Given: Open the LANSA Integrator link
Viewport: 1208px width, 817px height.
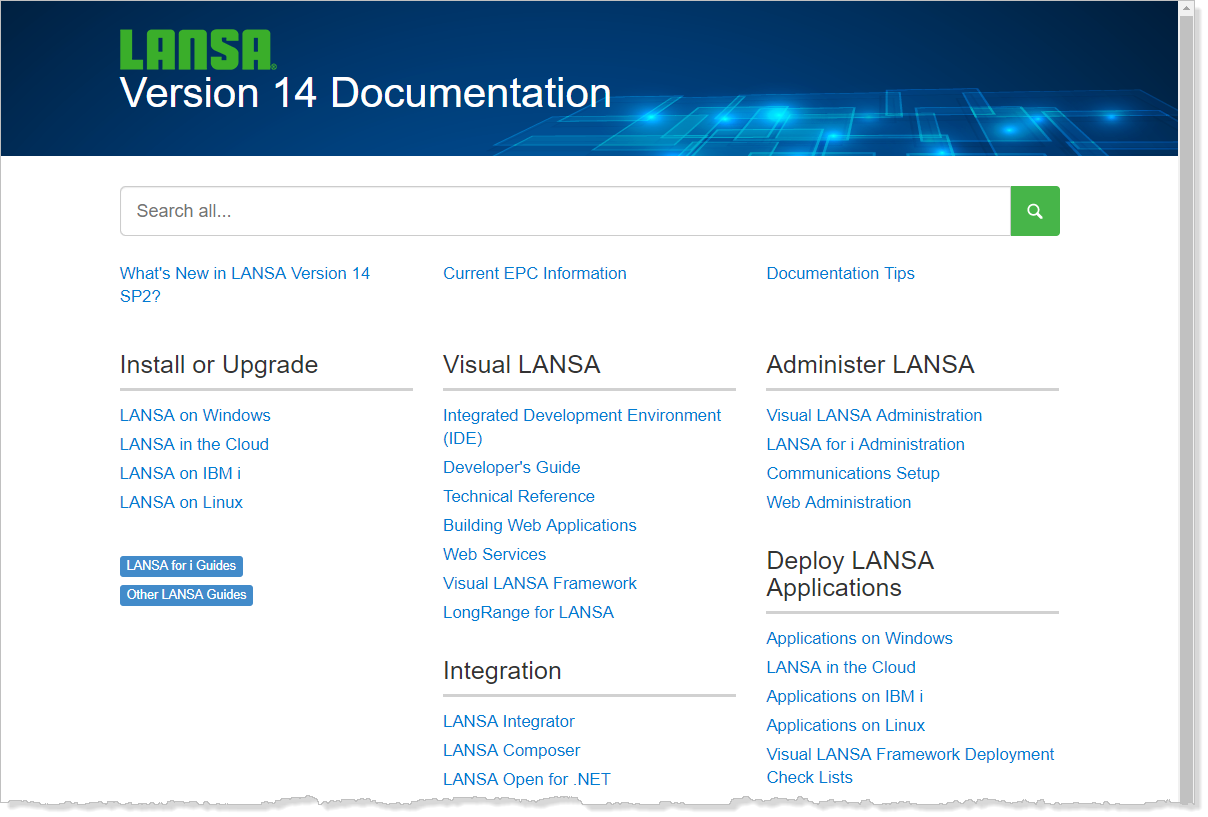Looking at the screenshot, I should pos(509,721).
